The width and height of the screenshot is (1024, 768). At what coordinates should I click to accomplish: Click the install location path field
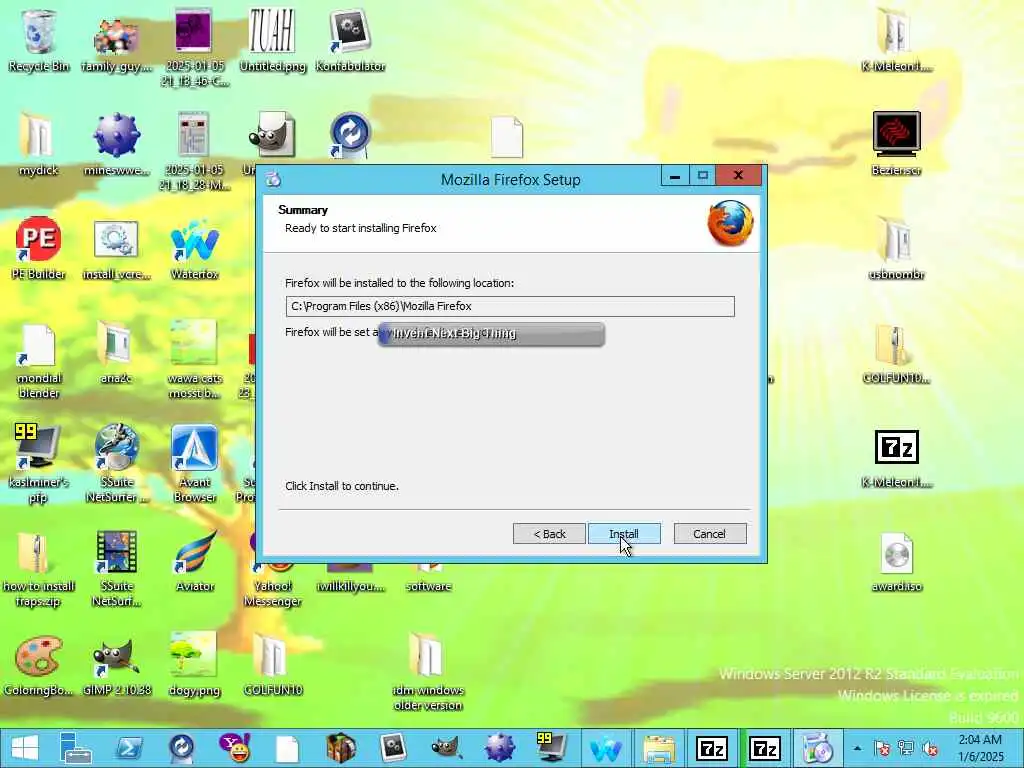[x=509, y=306]
